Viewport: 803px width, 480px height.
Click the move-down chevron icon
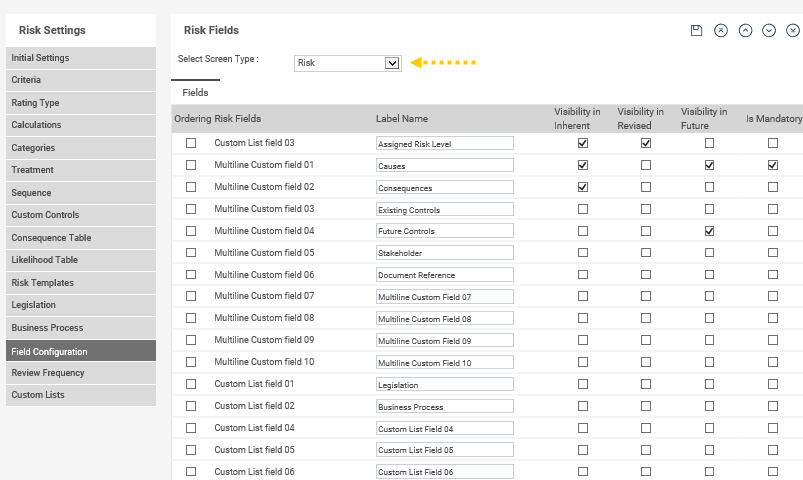[769, 31]
